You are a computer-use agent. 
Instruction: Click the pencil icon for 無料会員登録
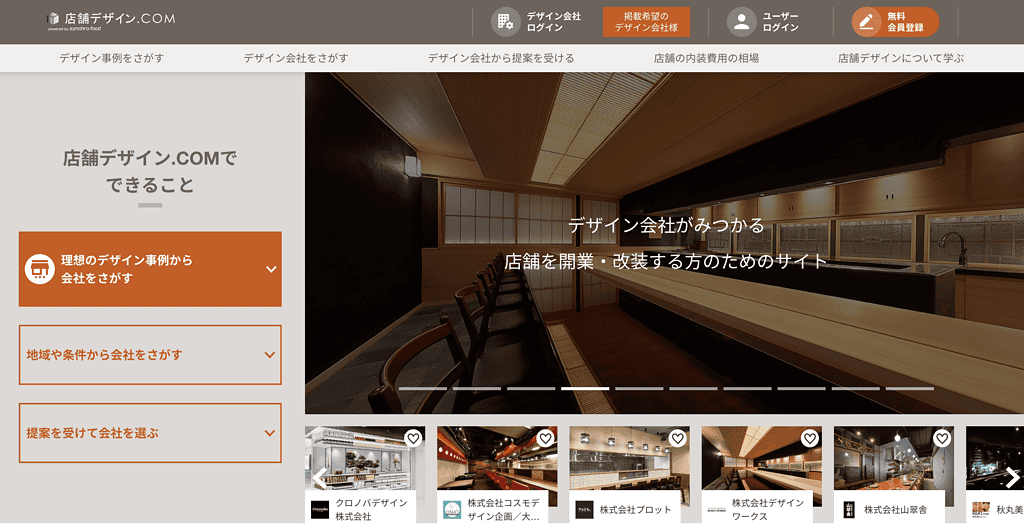click(x=866, y=21)
